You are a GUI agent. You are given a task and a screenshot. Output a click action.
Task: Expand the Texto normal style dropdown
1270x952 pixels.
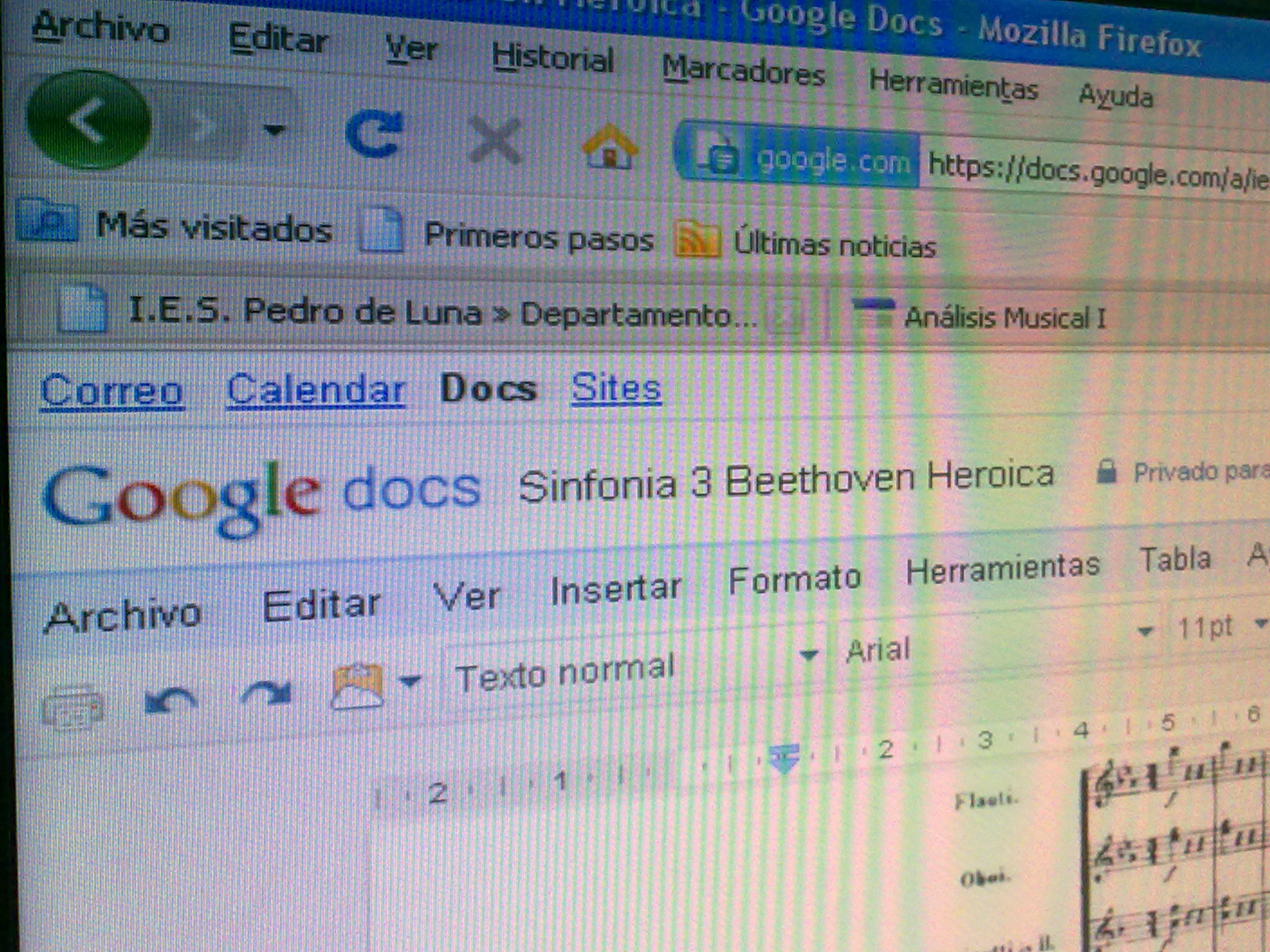pyautogui.click(x=808, y=654)
